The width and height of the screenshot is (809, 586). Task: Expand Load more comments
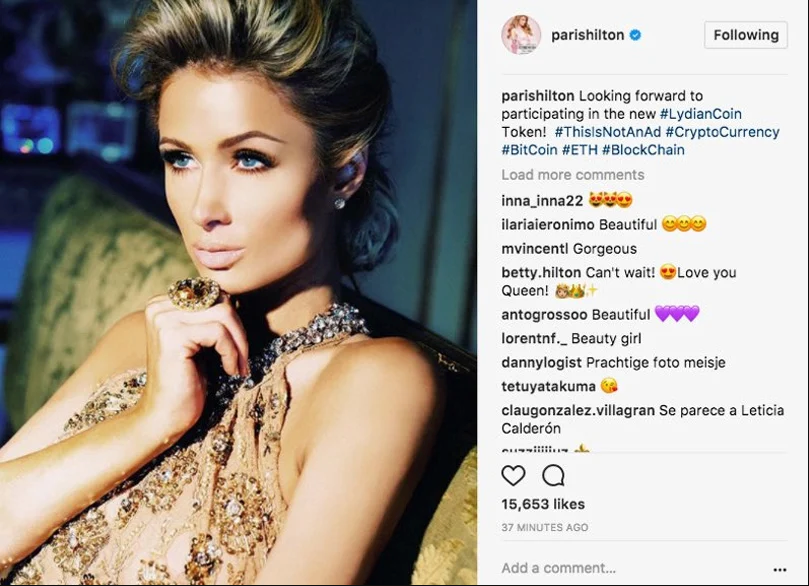pyautogui.click(x=573, y=175)
